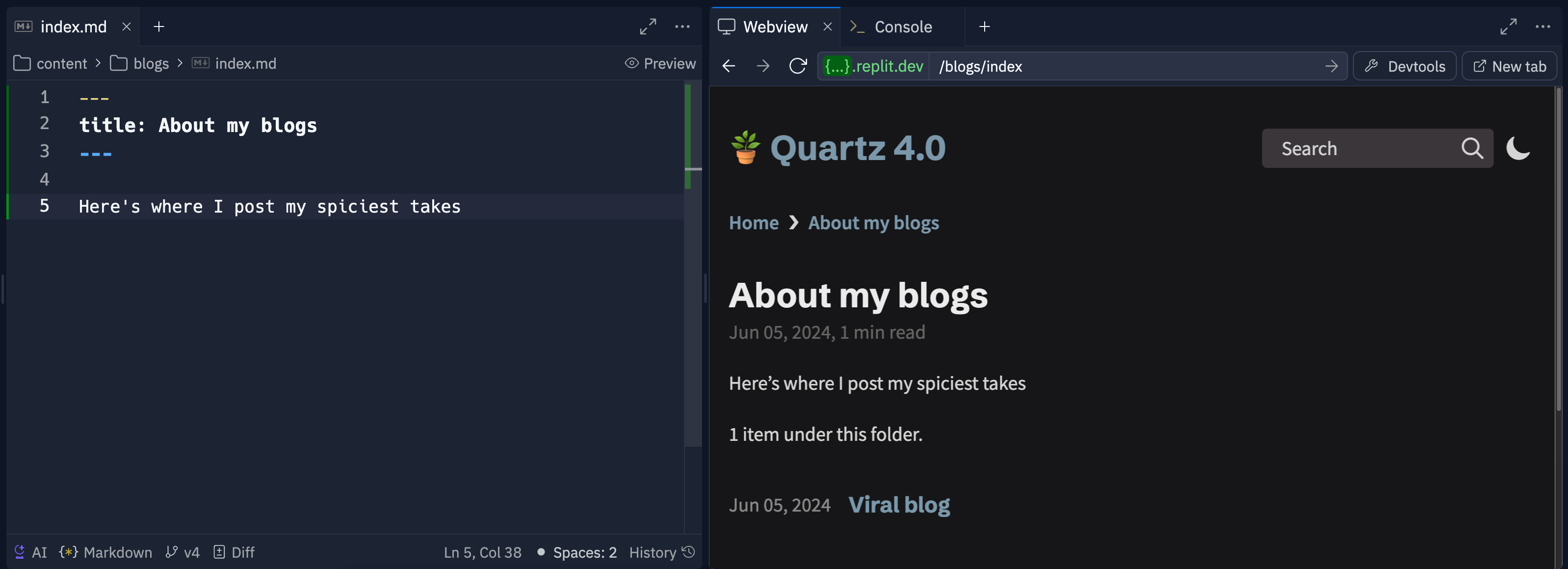Open the Webview pane options menu
This screenshot has width=1568, height=569.
pyautogui.click(x=1543, y=26)
